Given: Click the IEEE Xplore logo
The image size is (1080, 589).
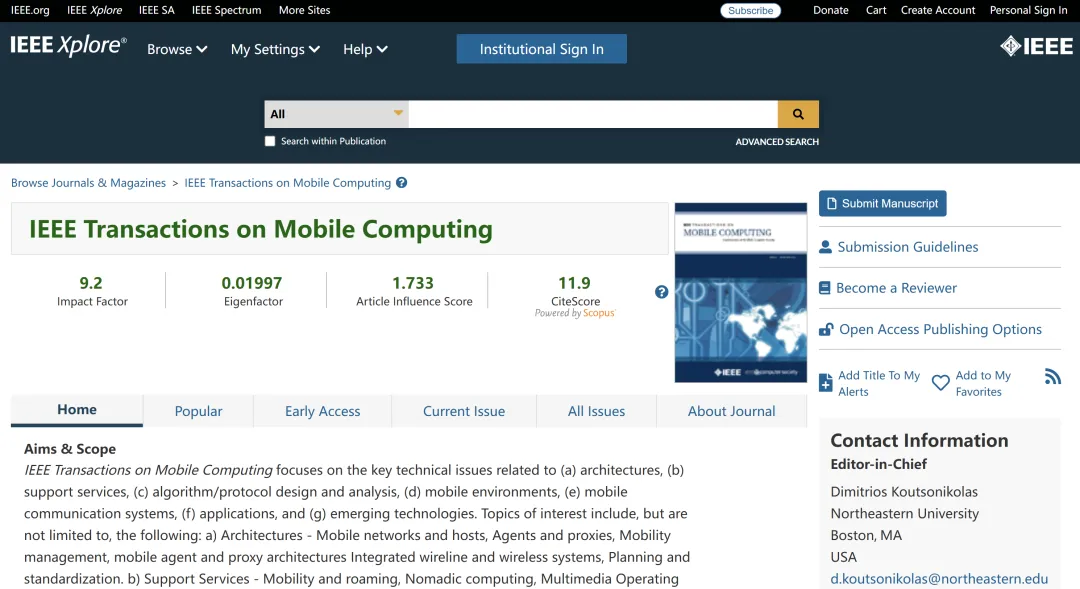Looking at the screenshot, I should pos(68,45).
